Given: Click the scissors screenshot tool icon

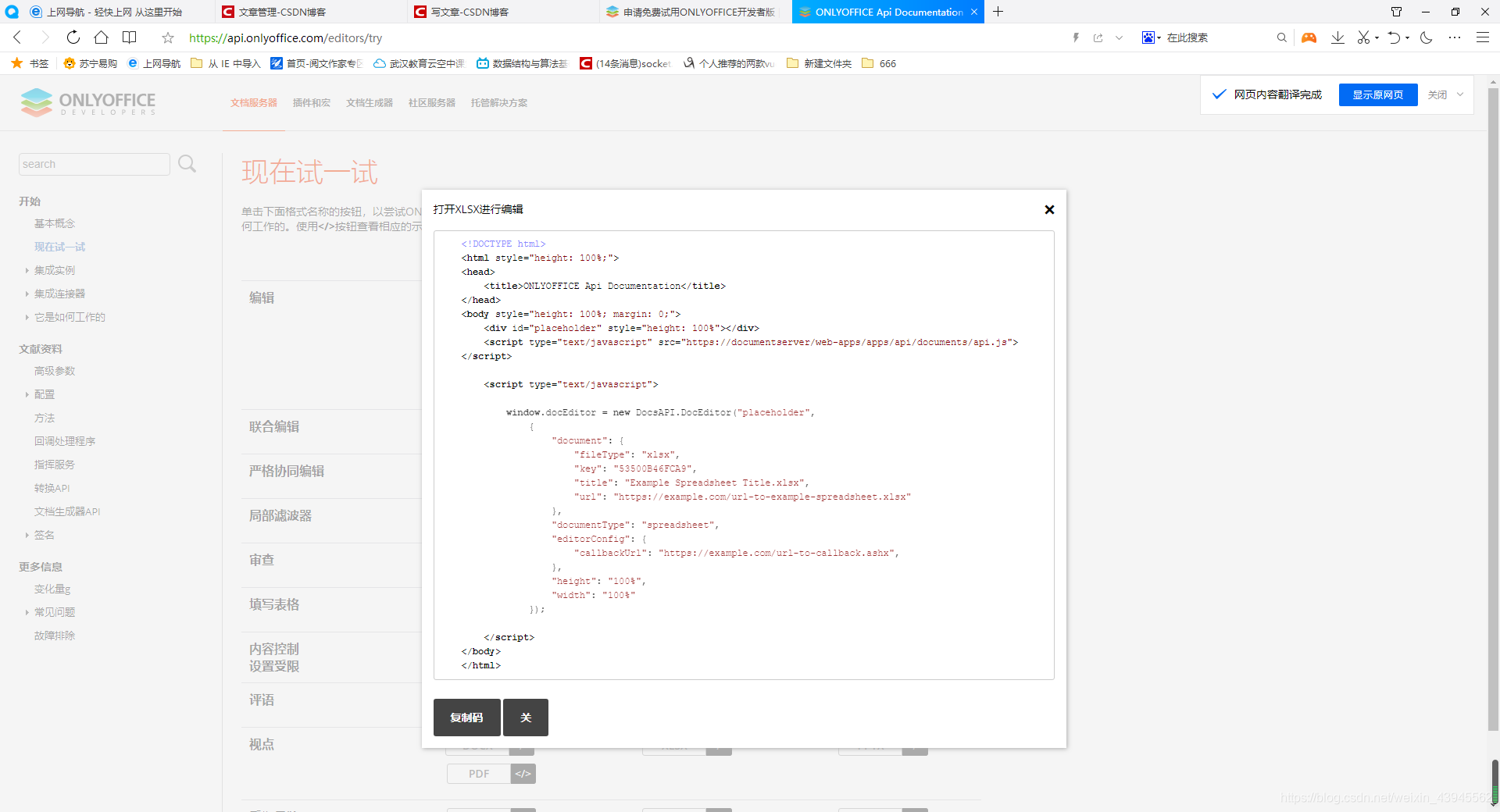Looking at the screenshot, I should pyautogui.click(x=1363, y=37).
